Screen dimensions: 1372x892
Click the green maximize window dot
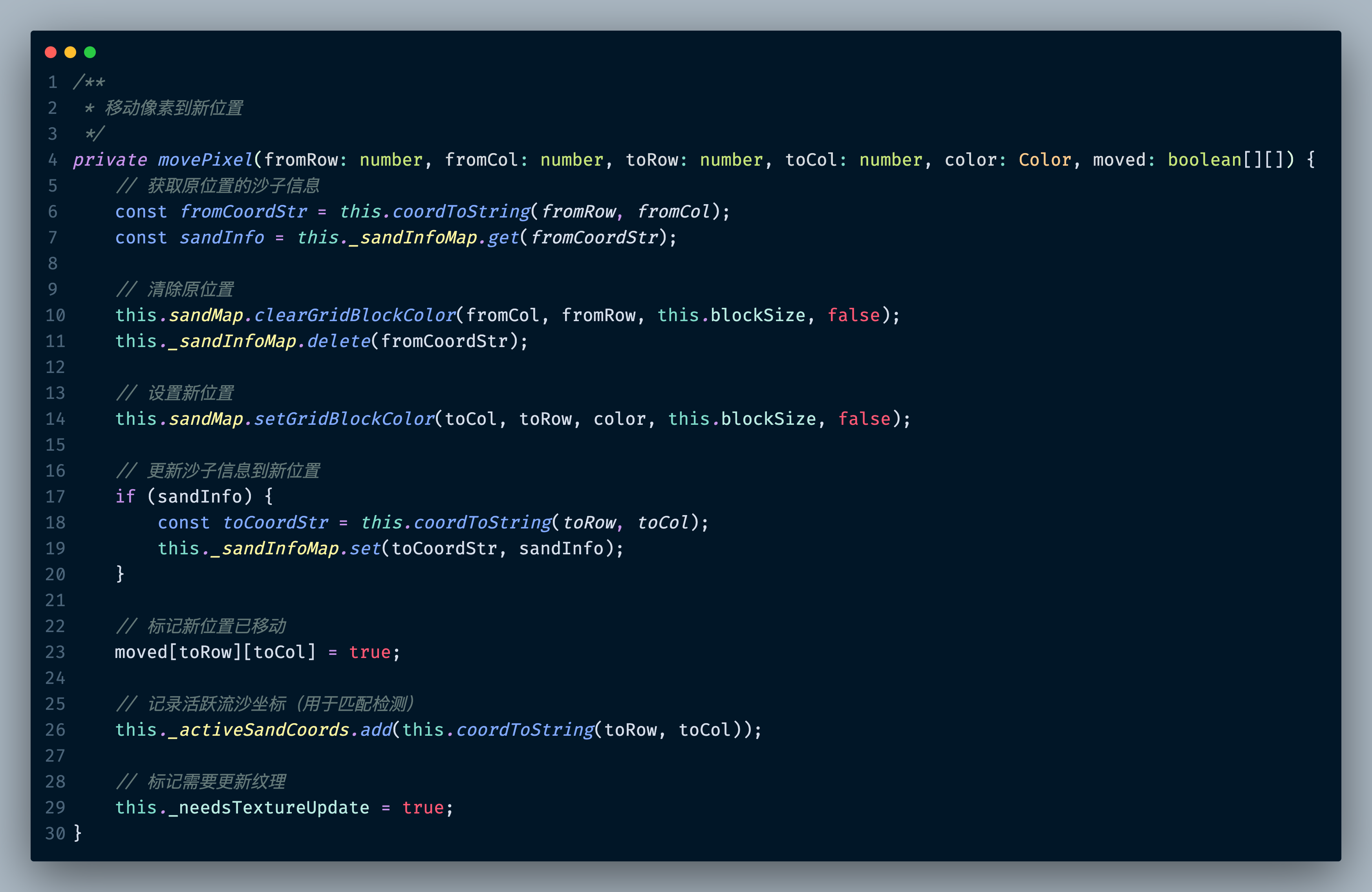(90, 53)
